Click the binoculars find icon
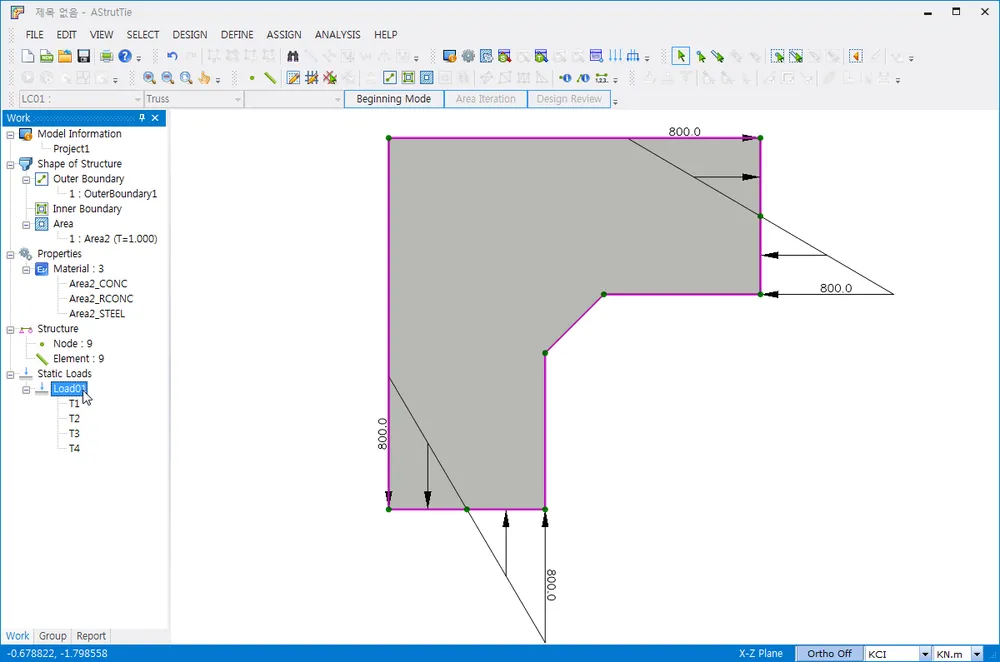 point(293,56)
